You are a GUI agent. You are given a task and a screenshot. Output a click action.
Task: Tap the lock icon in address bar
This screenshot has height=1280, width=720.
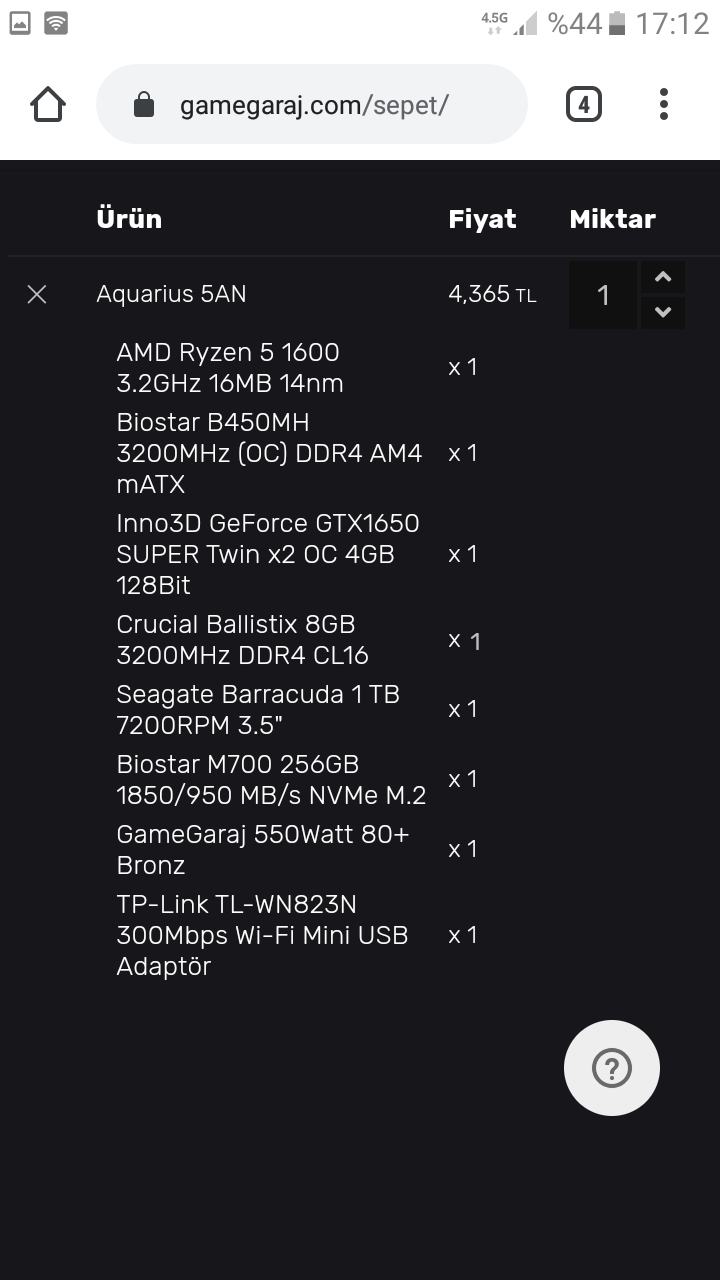[144, 105]
